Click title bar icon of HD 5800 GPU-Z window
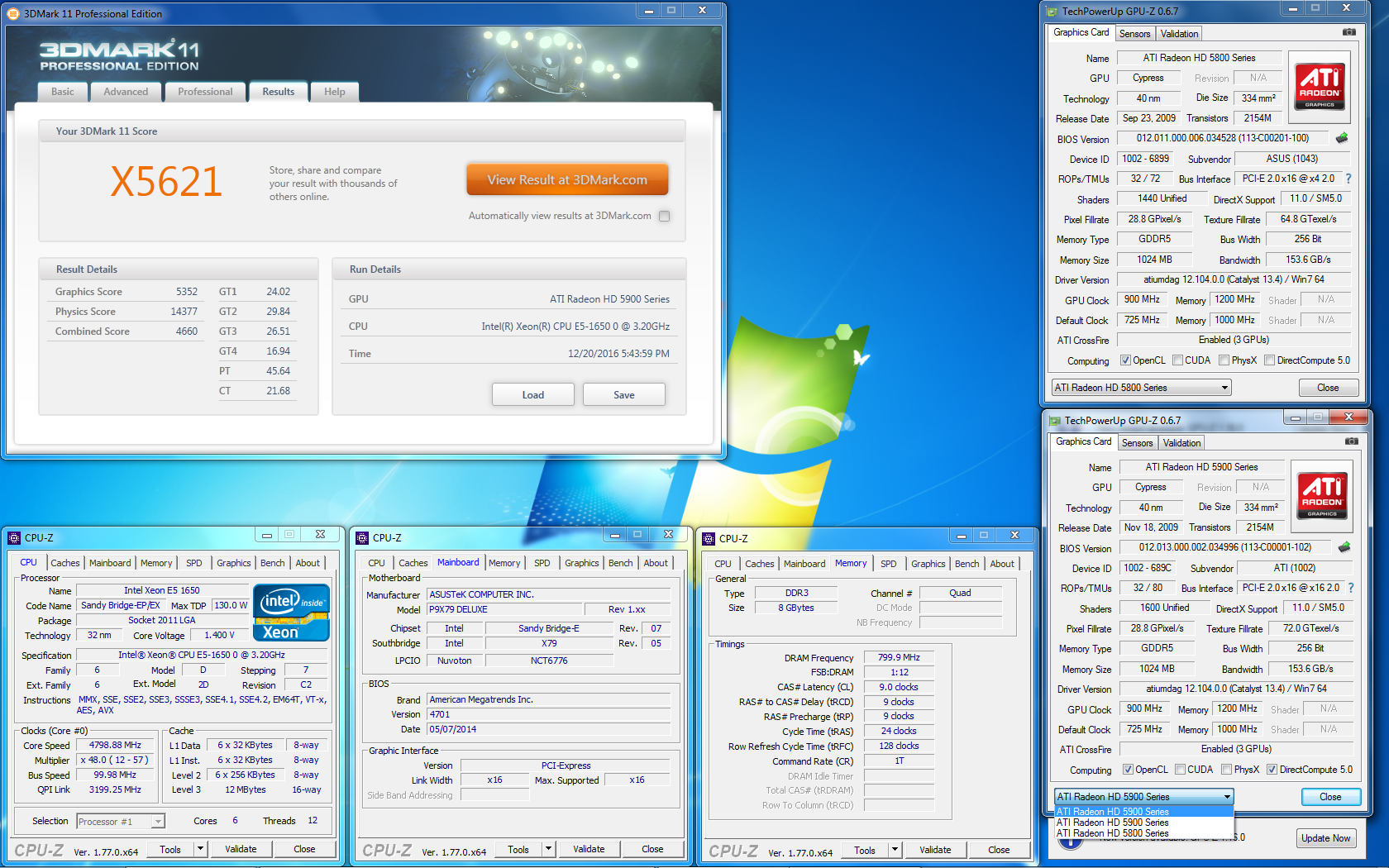Viewport: 1389px width, 868px height. 1052,12
